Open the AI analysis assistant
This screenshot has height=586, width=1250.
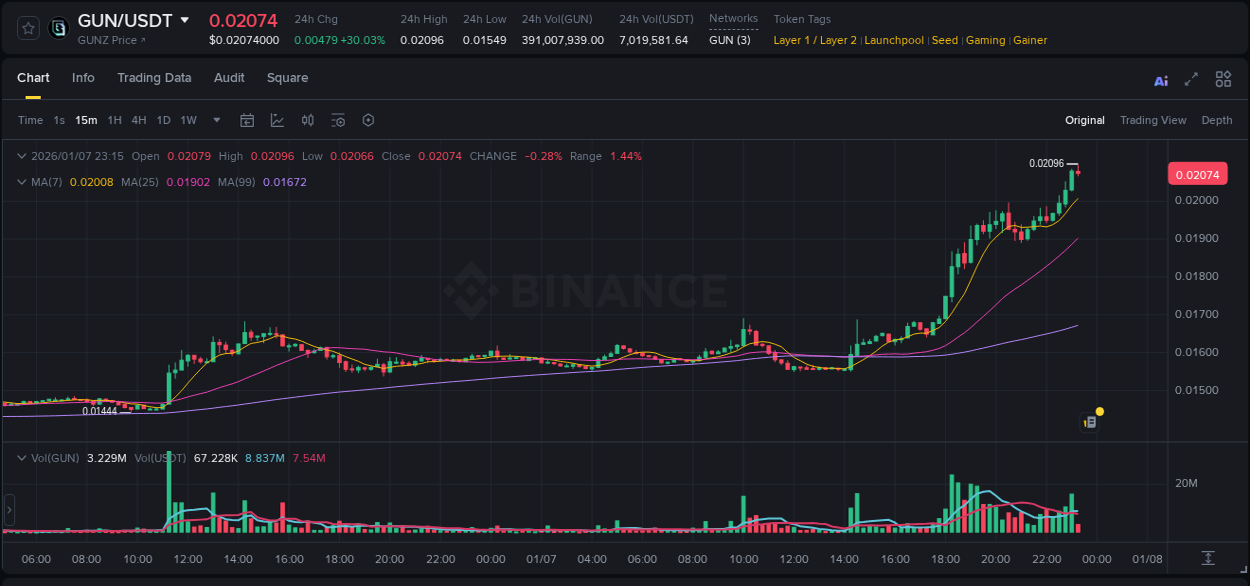[1160, 79]
